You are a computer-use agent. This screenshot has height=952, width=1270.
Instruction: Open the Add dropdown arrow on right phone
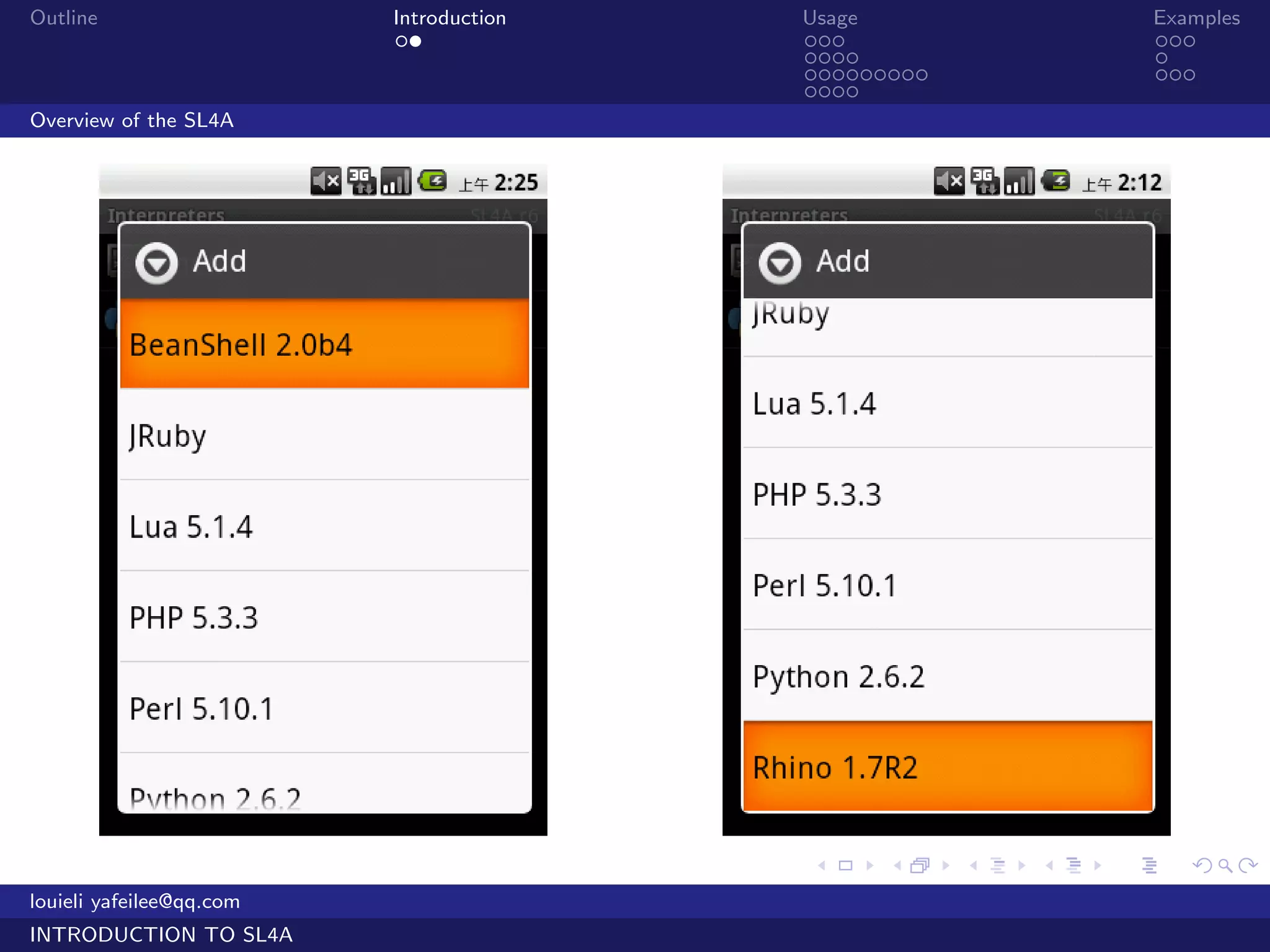[x=779, y=263]
